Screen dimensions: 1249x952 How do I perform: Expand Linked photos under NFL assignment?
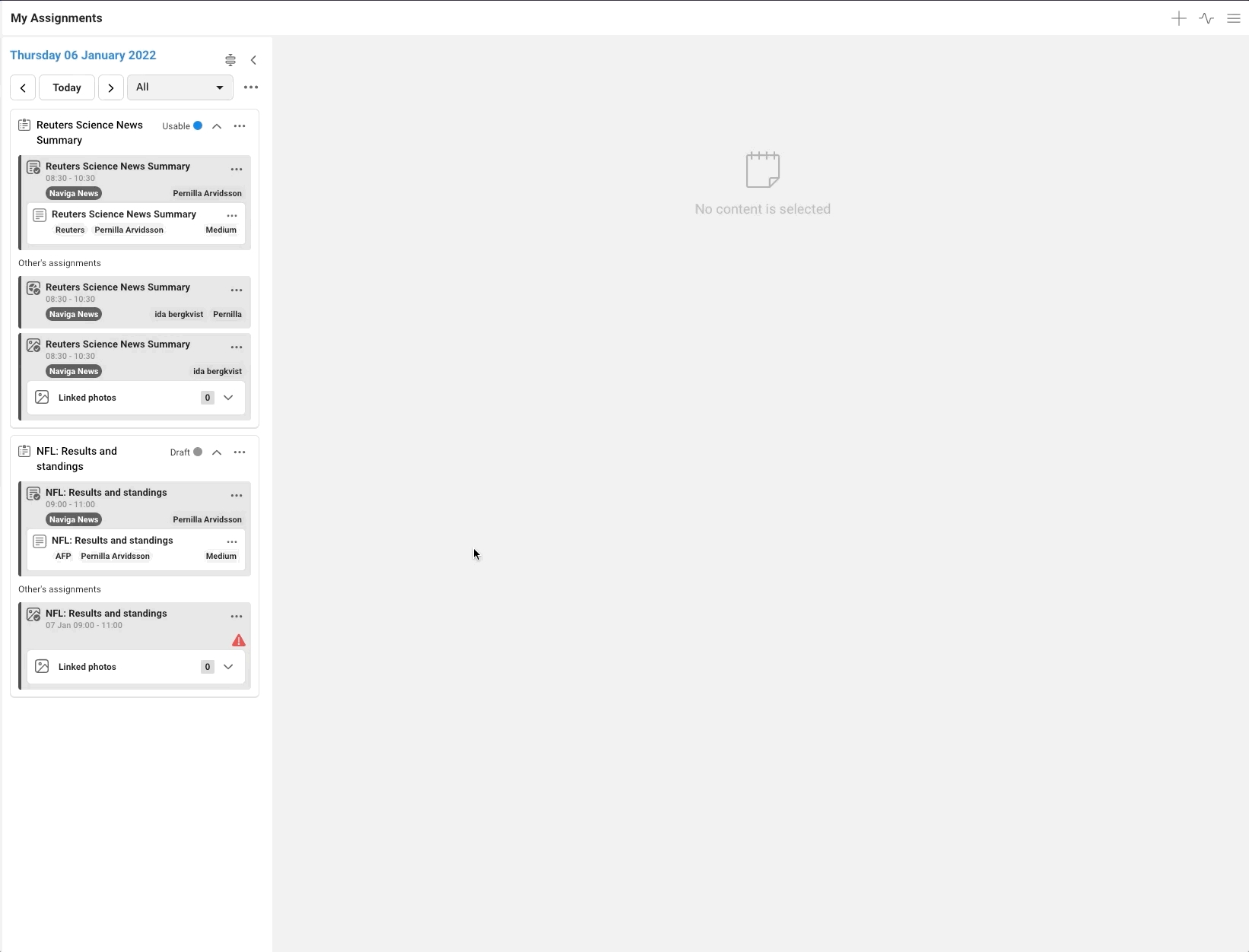click(x=228, y=667)
